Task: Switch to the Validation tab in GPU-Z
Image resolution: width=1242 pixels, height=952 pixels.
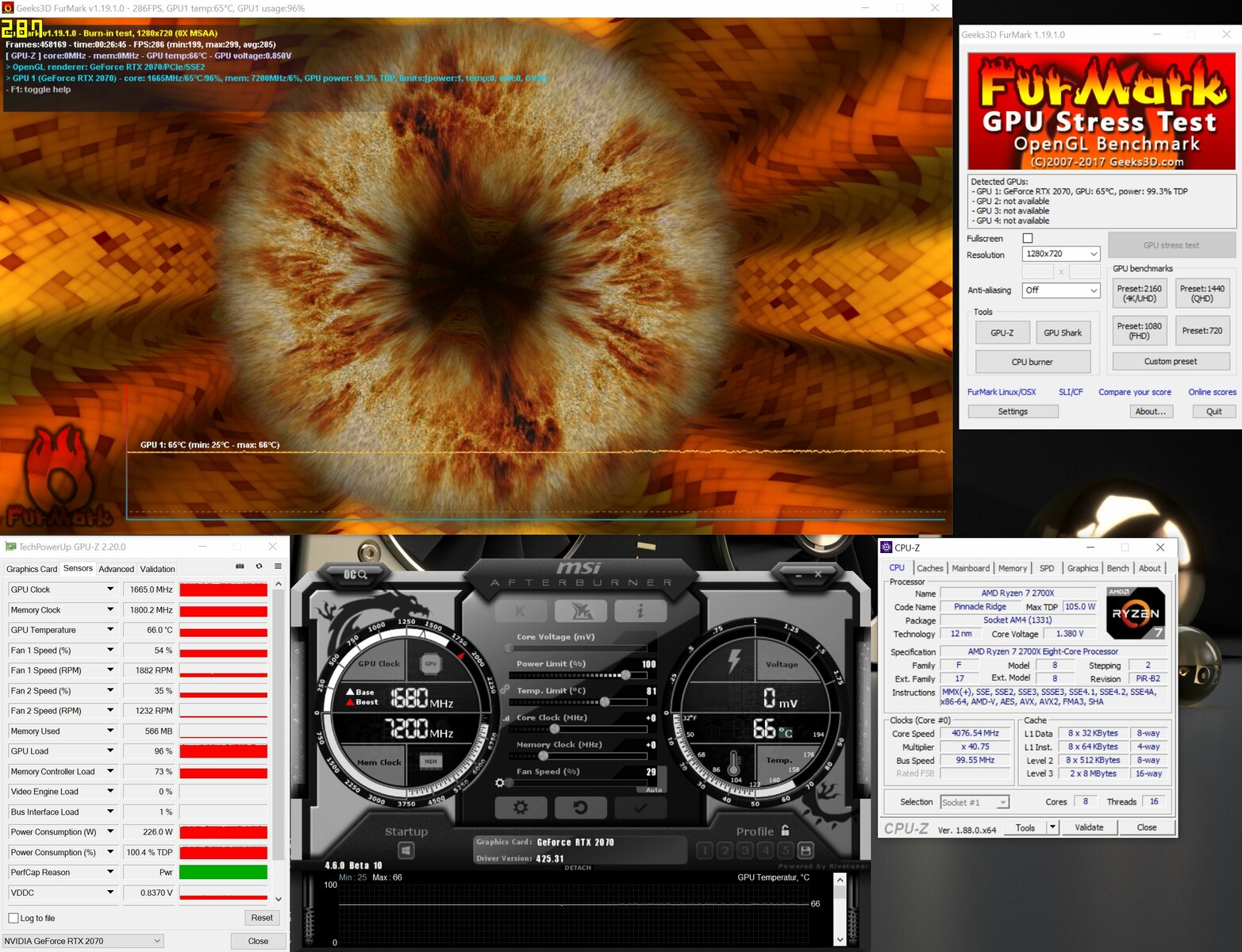Action: coord(158,569)
